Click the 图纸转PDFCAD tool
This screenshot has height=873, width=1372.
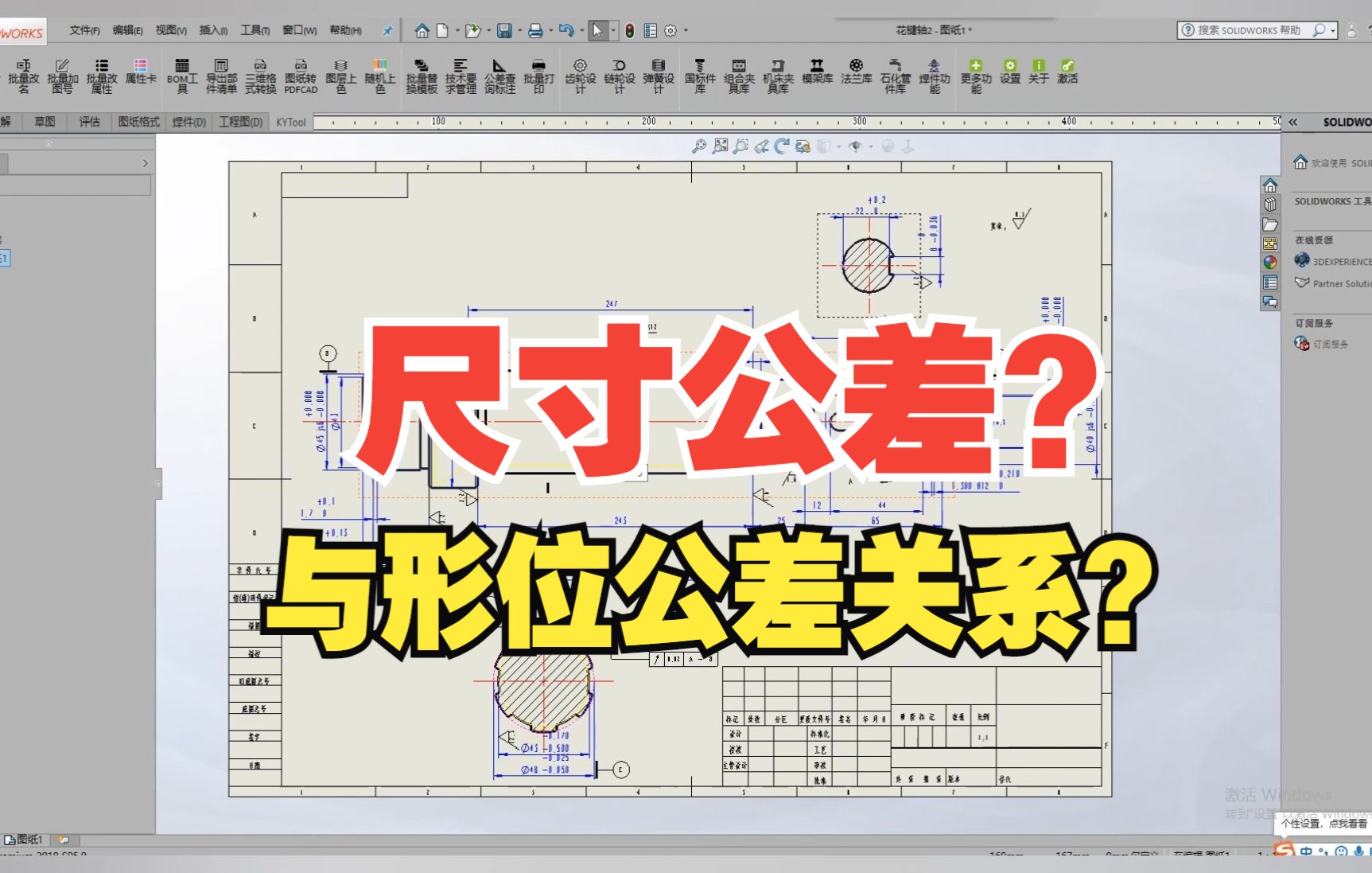coord(301,76)
